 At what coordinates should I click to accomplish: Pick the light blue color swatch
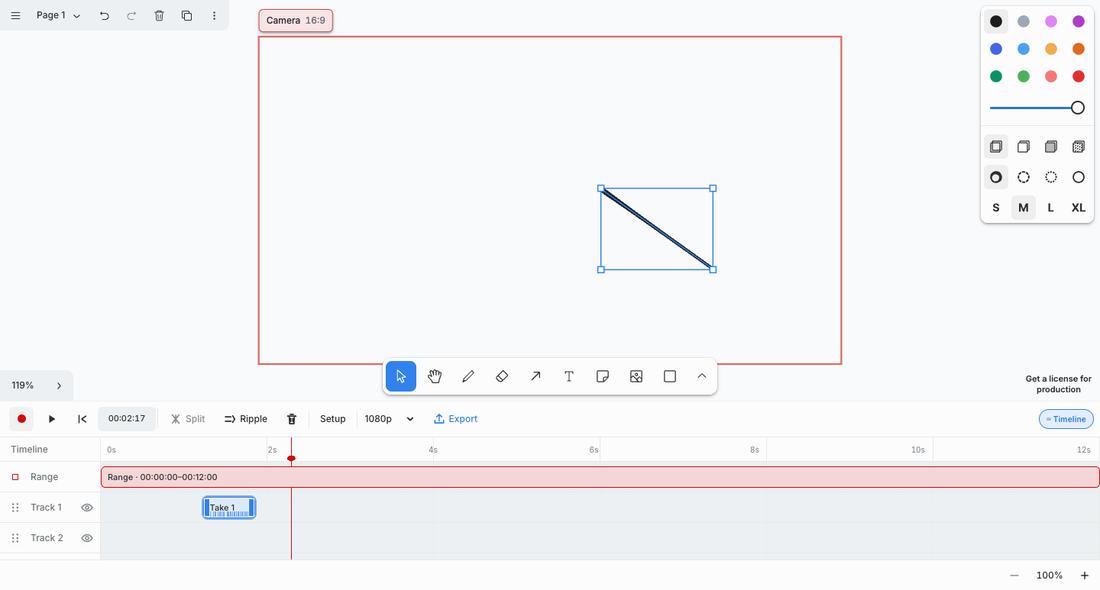[1024, 48]
